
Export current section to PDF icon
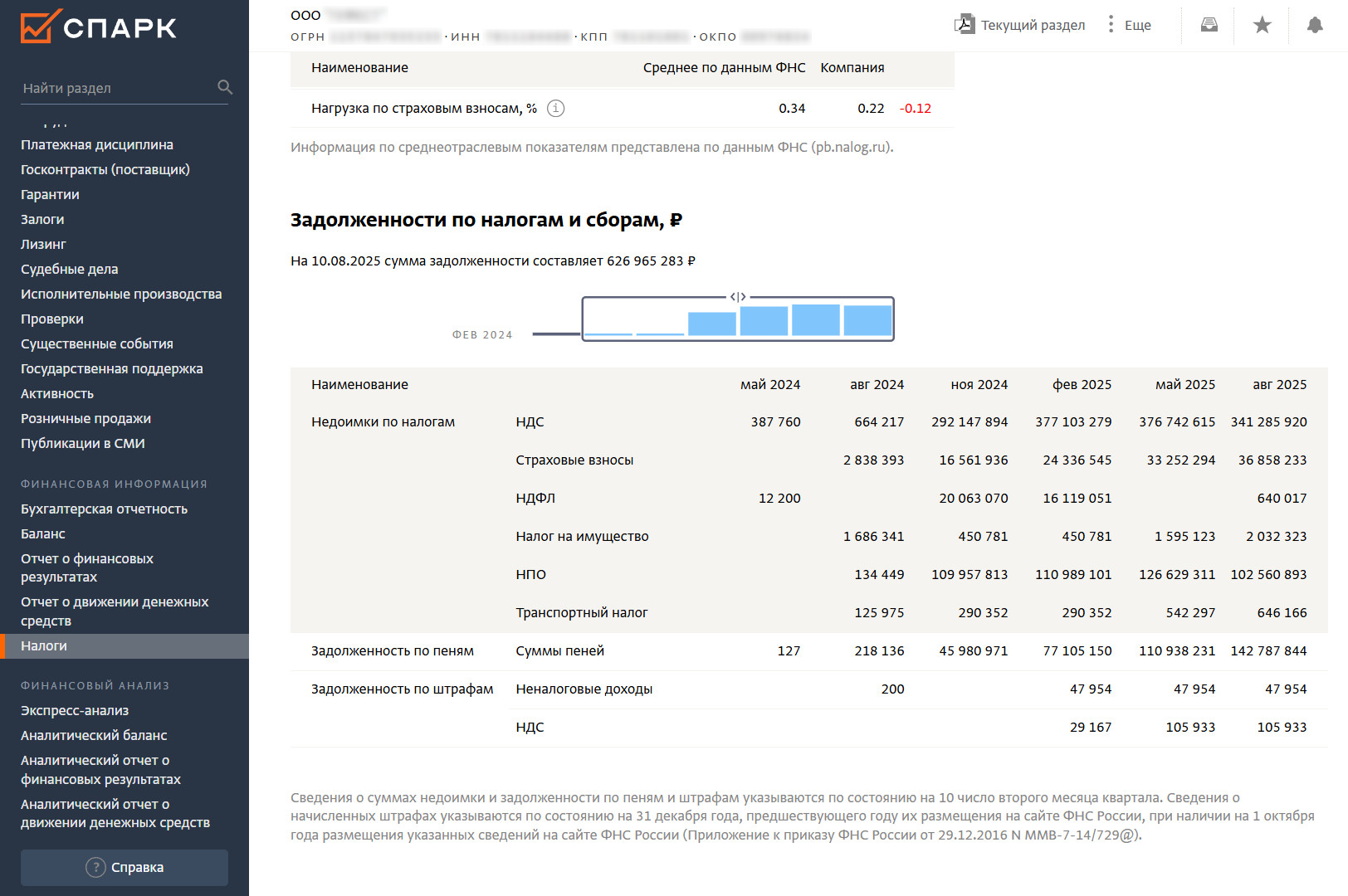click(x=964, y=24)
